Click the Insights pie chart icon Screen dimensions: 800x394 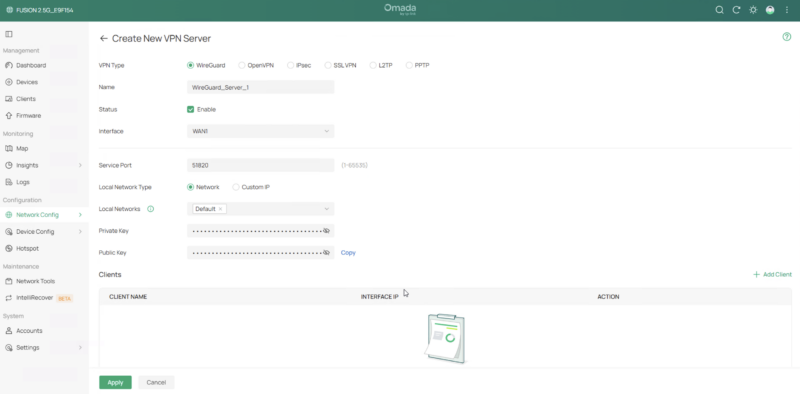9,165
